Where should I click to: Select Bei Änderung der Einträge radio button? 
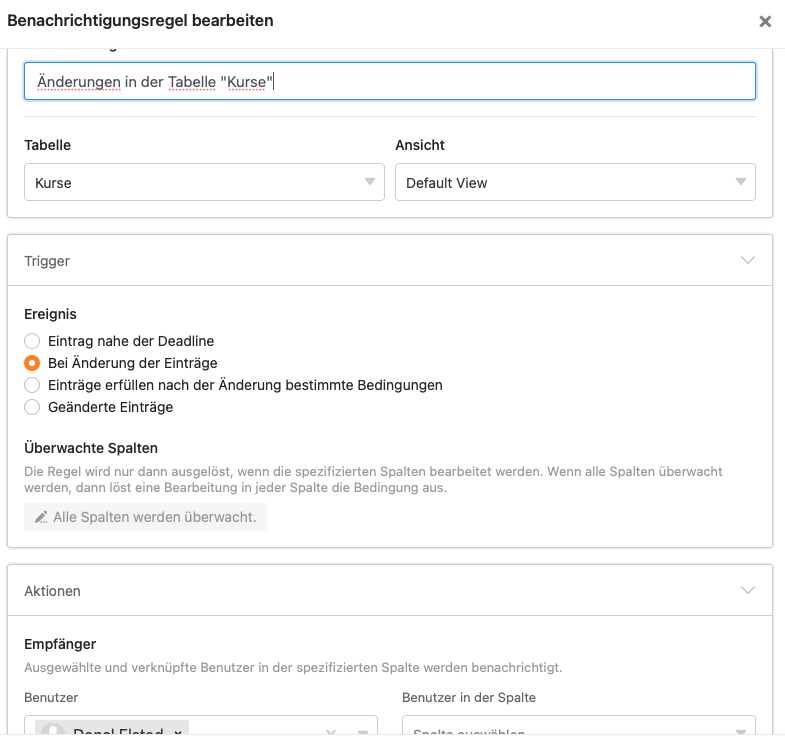32,364
